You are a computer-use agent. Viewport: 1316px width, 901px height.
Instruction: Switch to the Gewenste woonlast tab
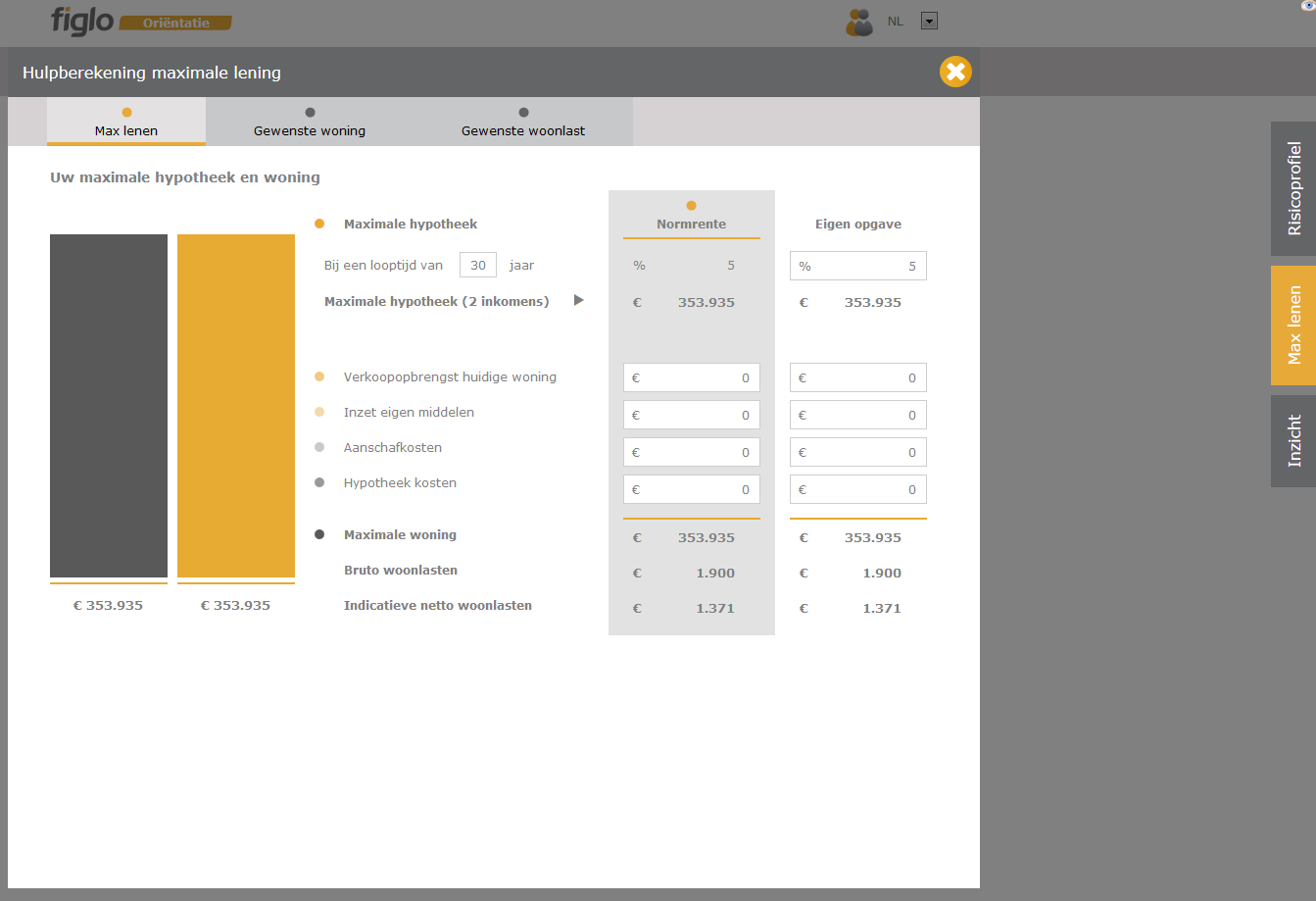(x=523, y=122)
